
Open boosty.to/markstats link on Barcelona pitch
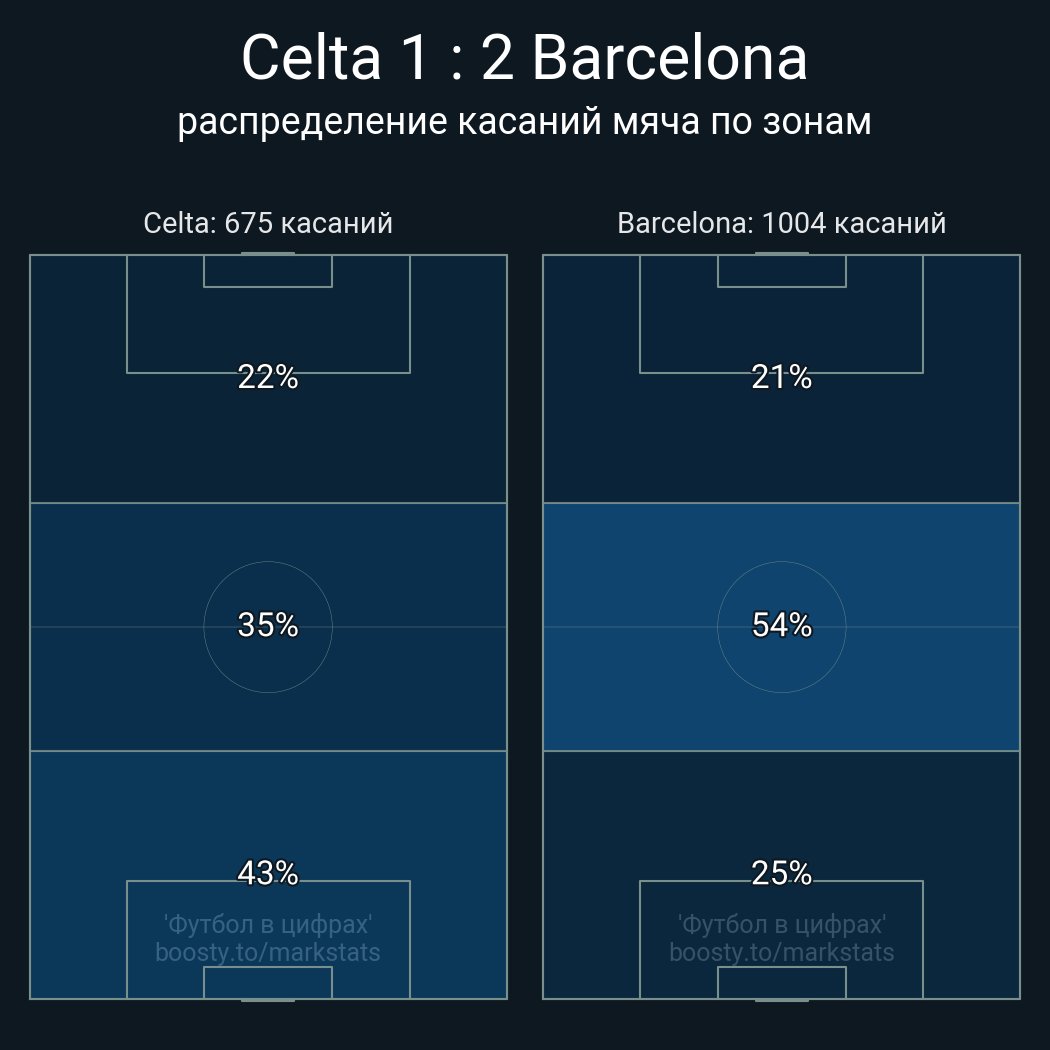point(781,952)
